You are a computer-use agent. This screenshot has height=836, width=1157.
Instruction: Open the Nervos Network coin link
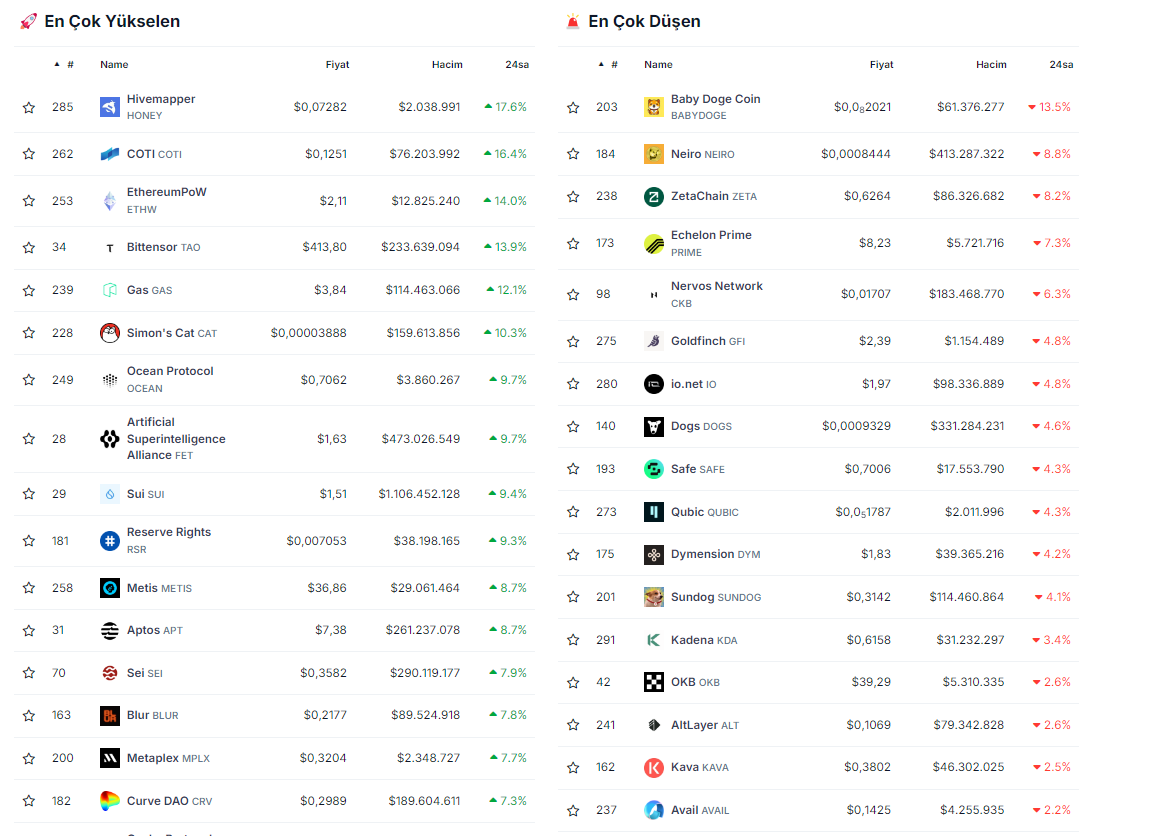716,286
